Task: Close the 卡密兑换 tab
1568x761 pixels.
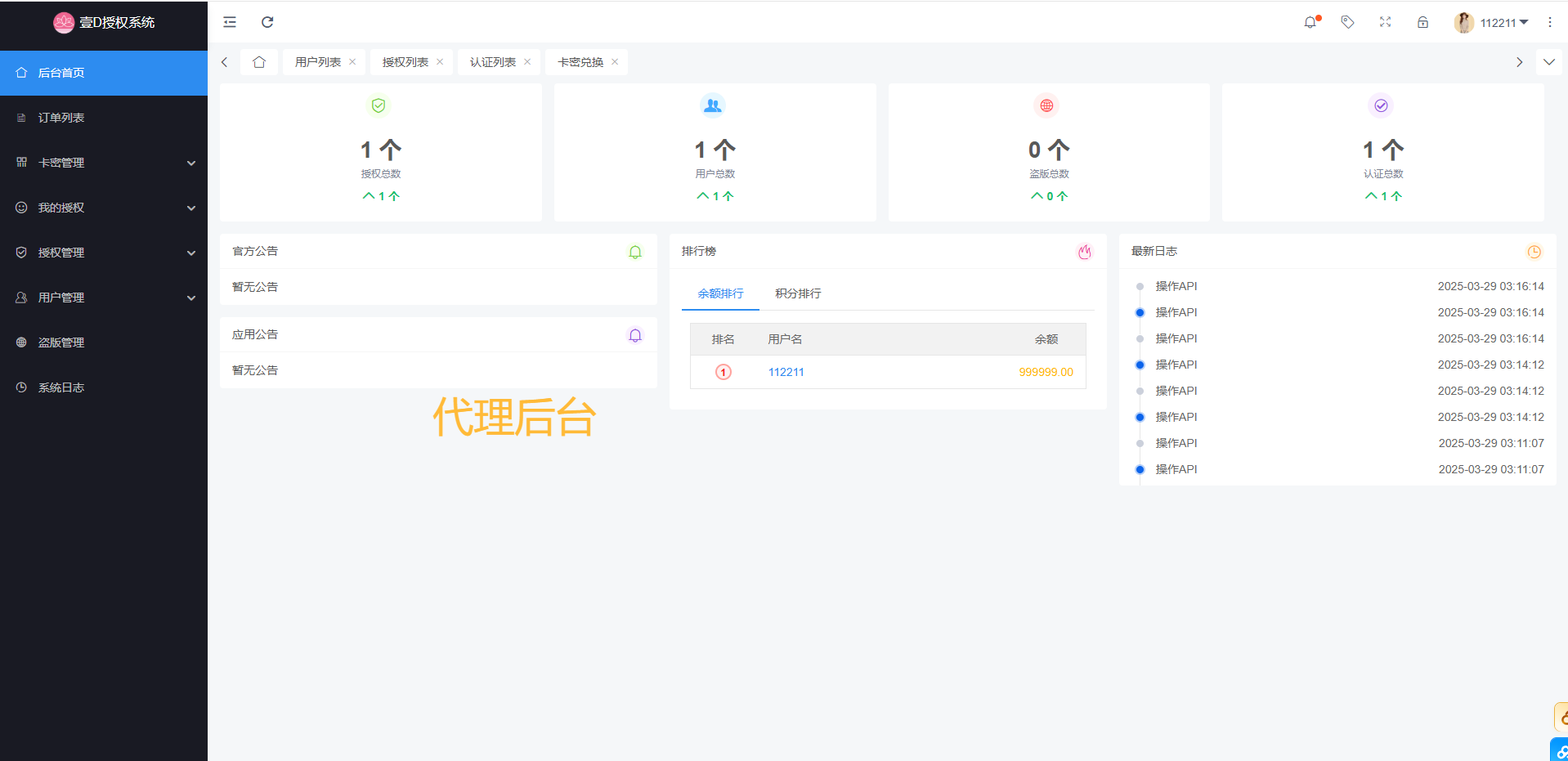Action: pyautogui.click(x=615, y=61)
